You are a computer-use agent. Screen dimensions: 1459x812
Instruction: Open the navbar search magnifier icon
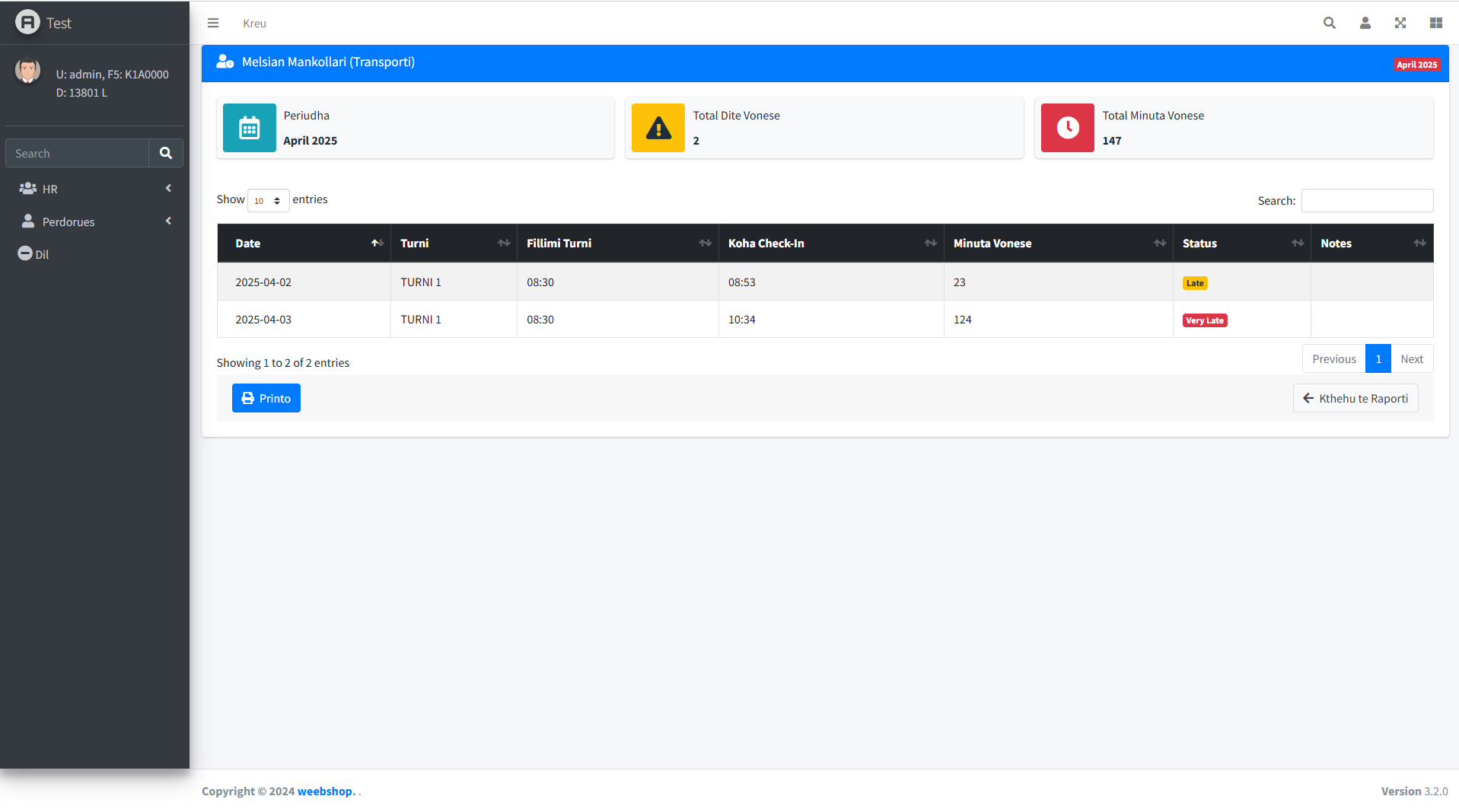1329,23
